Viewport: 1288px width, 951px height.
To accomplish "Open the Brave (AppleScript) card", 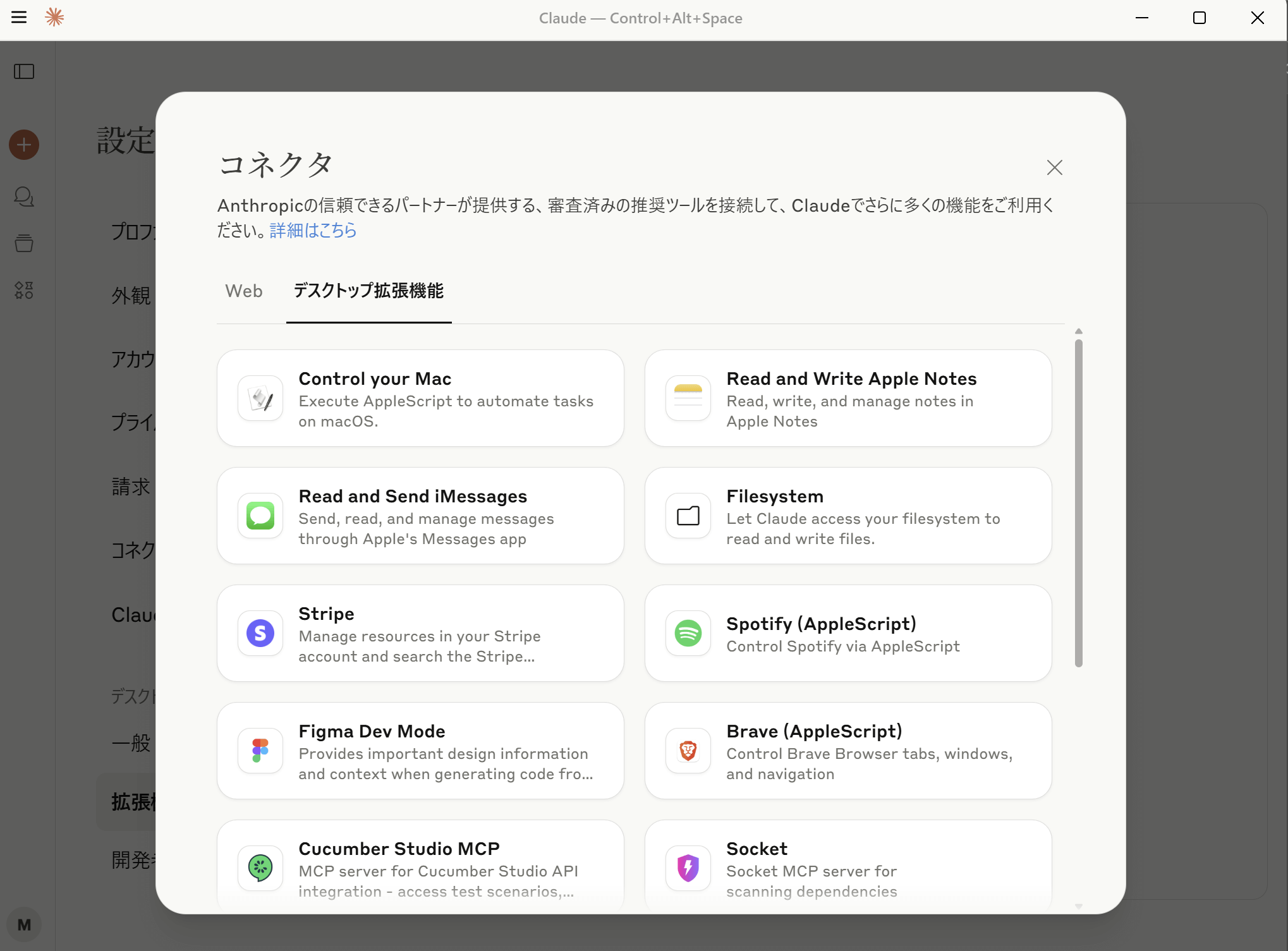I will (x=848, y=751).
